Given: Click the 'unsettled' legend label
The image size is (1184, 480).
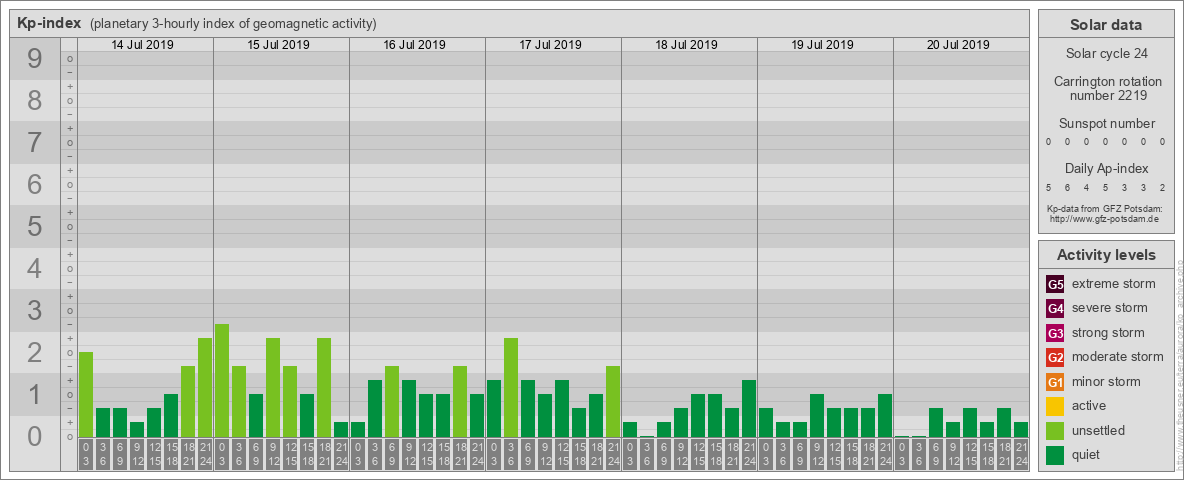Looking at the screenshot, I should pos(1099,430).
